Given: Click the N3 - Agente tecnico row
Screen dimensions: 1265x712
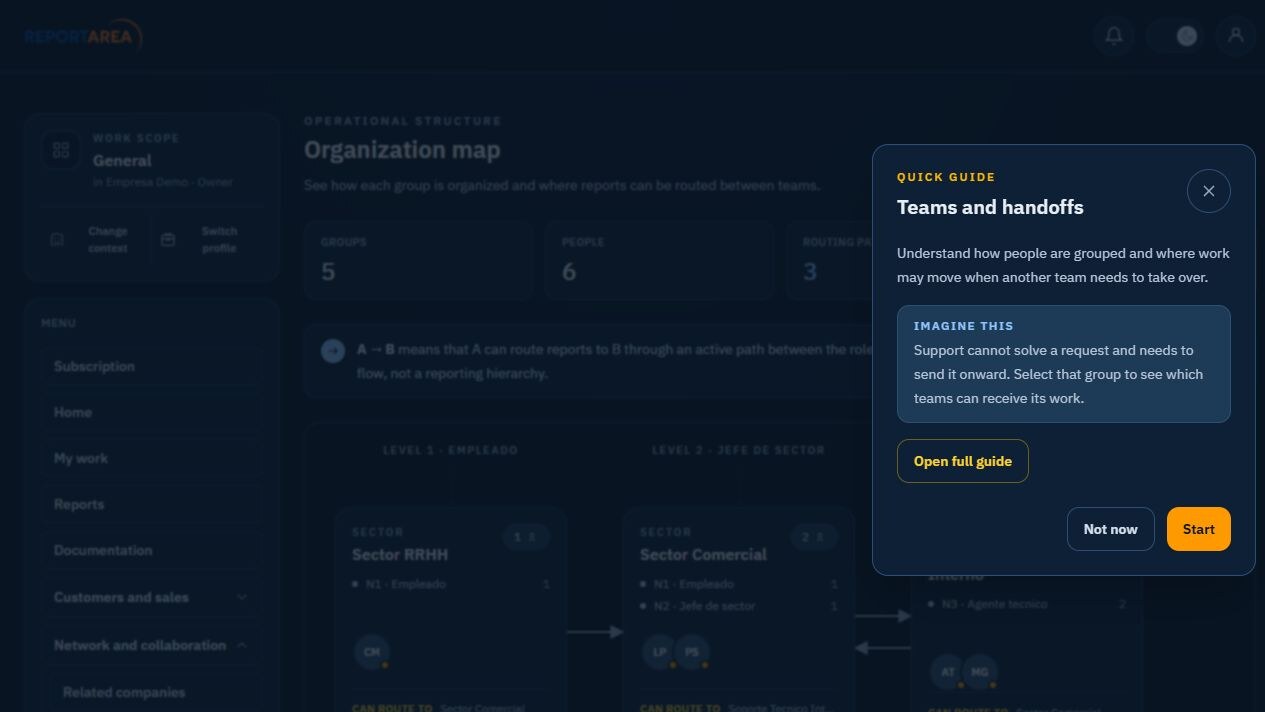Looking at the screenshot, I should [1027, 604].
